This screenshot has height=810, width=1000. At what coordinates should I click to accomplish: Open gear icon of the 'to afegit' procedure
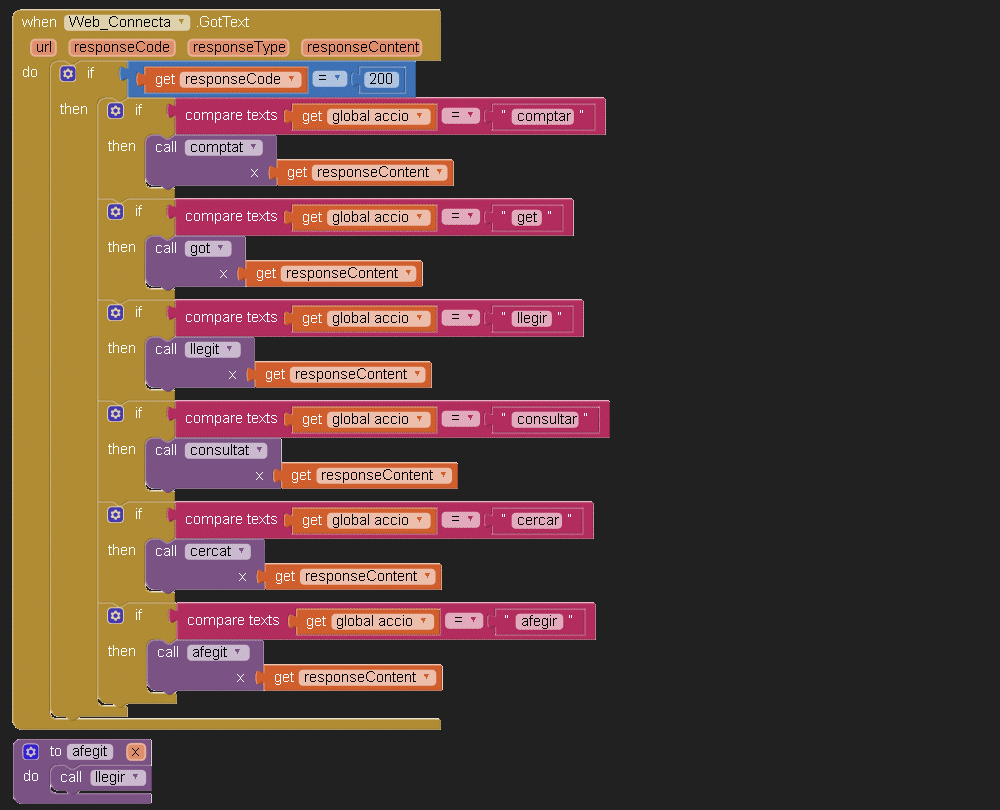pyautogui.click(x=30, y=752)
